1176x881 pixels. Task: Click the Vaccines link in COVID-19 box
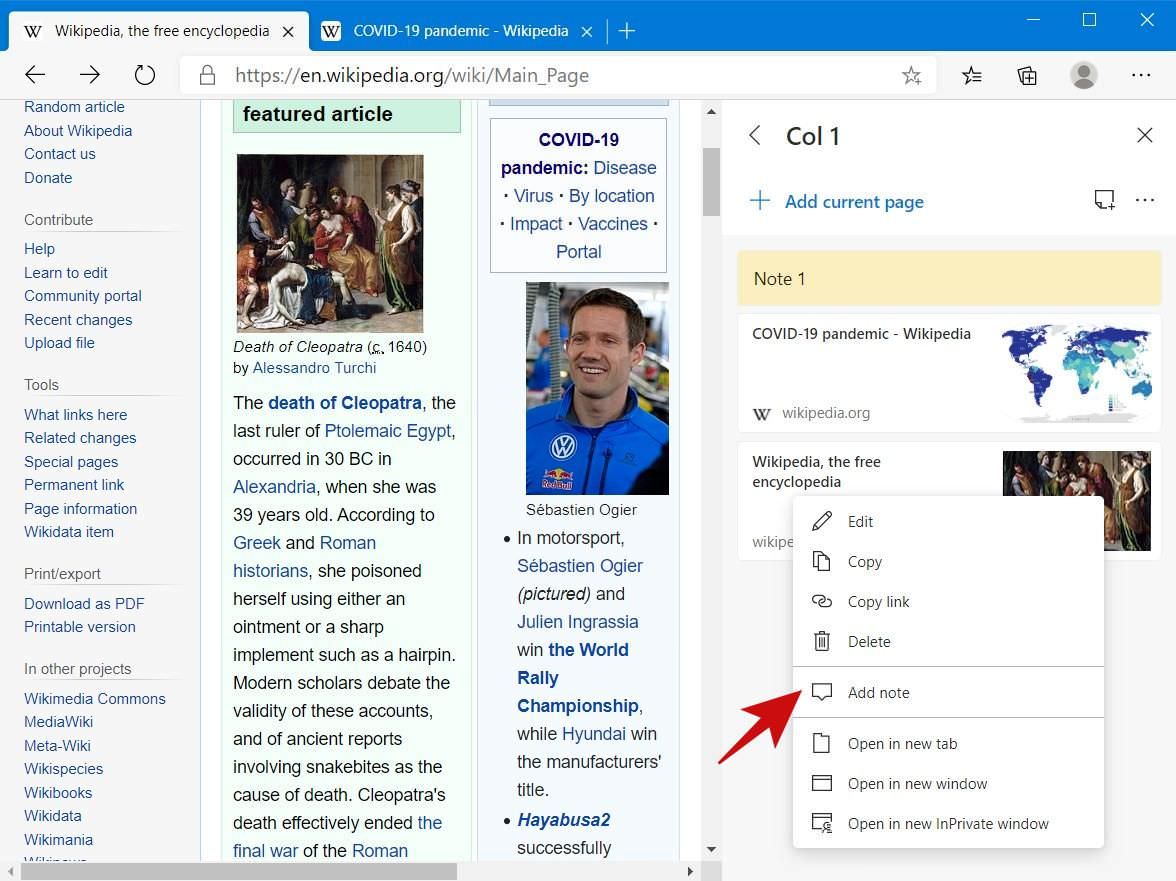click(x=613, y=223)
